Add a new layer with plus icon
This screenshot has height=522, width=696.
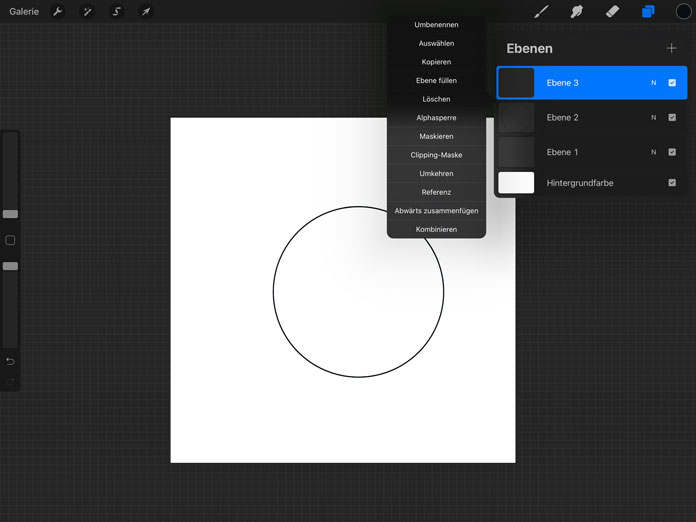point(671,48)
